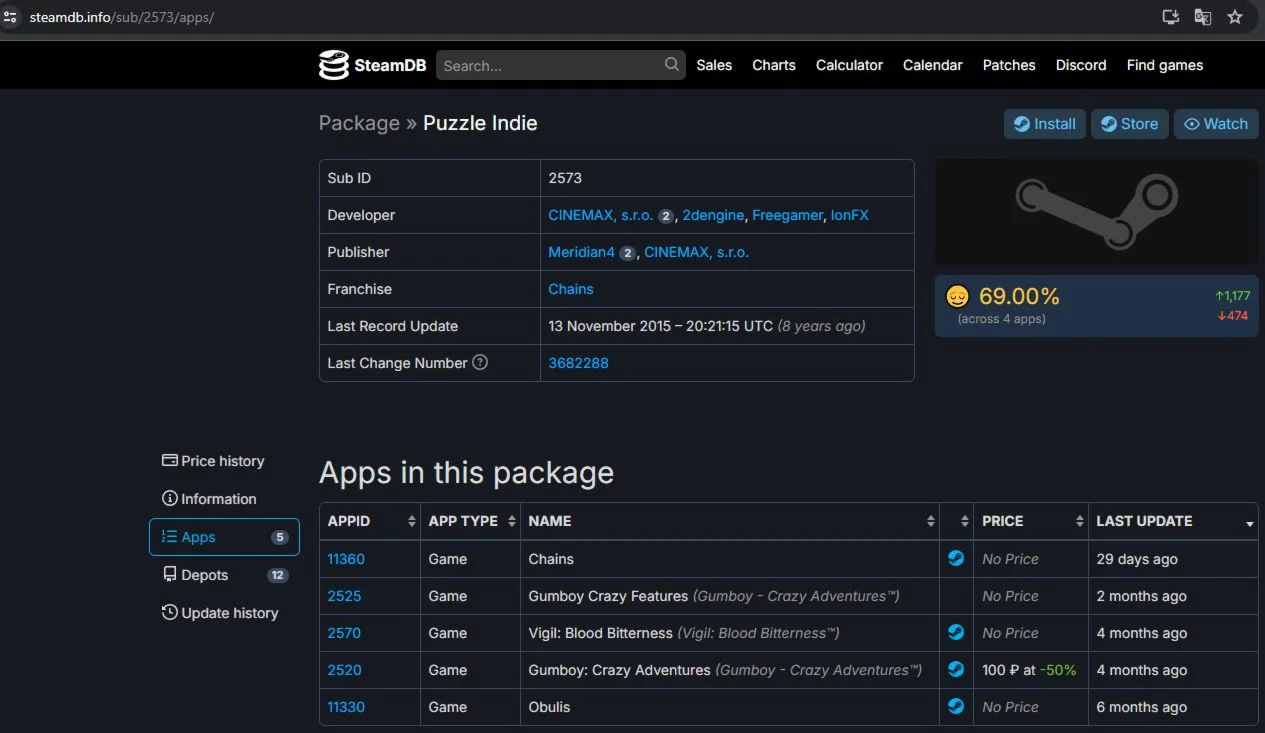The image size is (1265, 733).
Task: Open the Freegamer developer link
Action: click(788, 215)
